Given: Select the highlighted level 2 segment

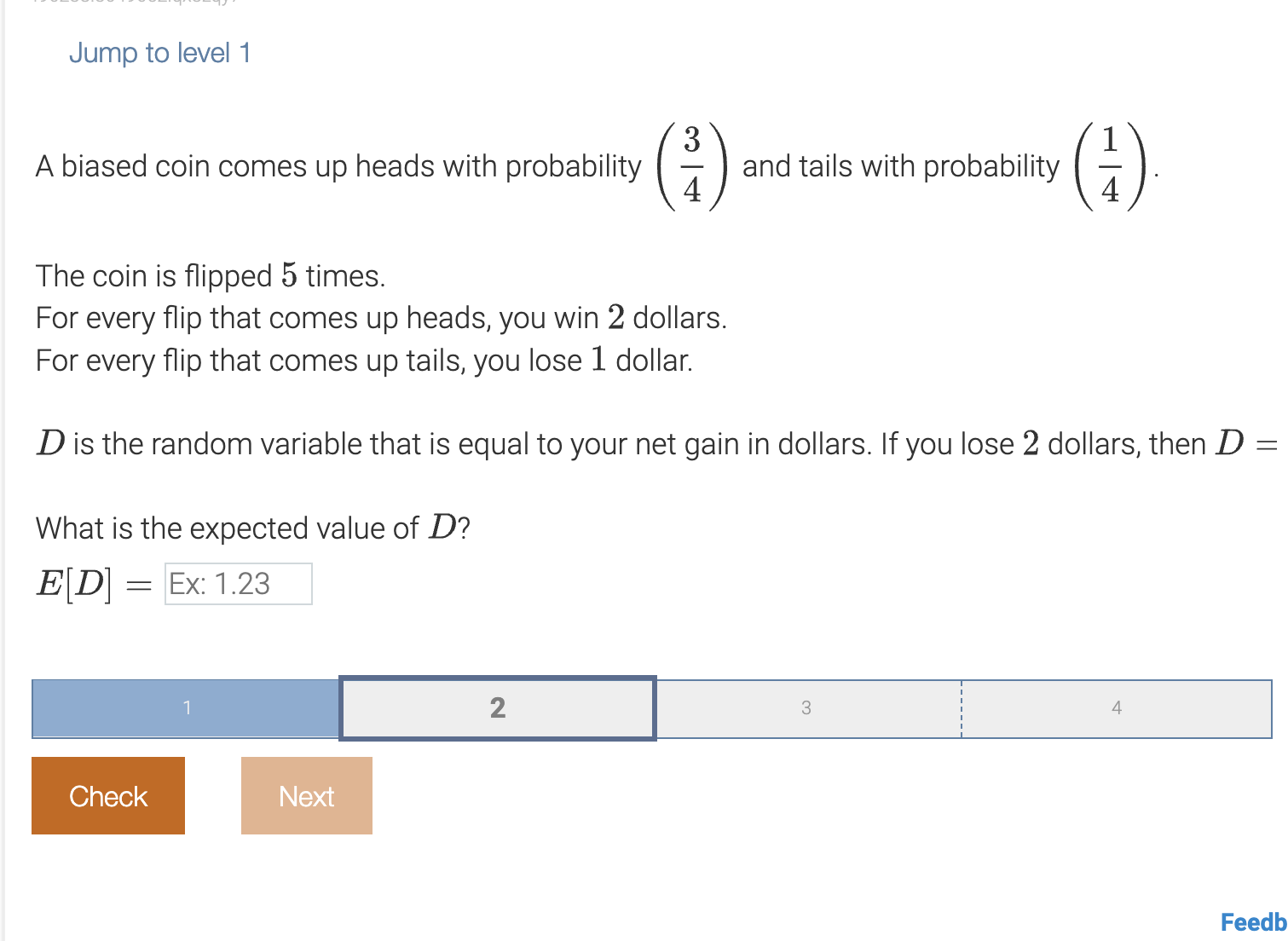Looking at the screenshot, I should (x=497, y=708).
